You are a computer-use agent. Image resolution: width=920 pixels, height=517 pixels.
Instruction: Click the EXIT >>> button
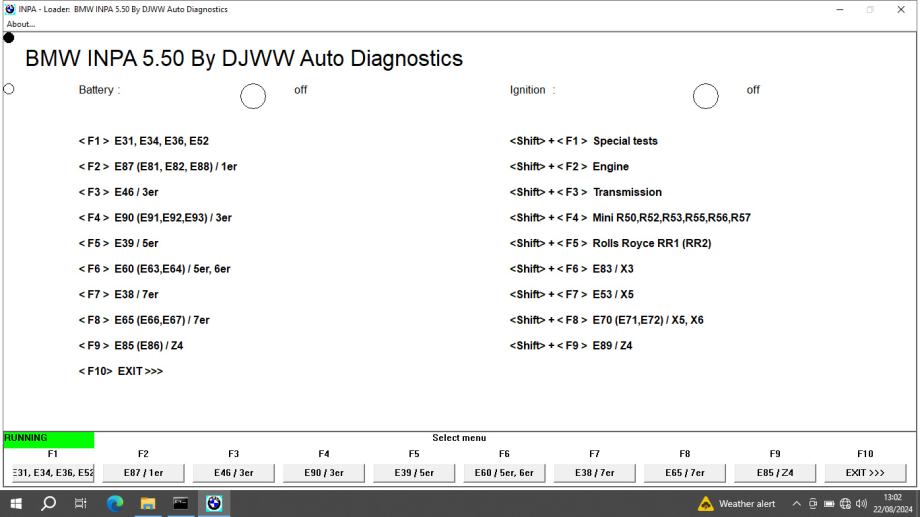coord(865,472)
